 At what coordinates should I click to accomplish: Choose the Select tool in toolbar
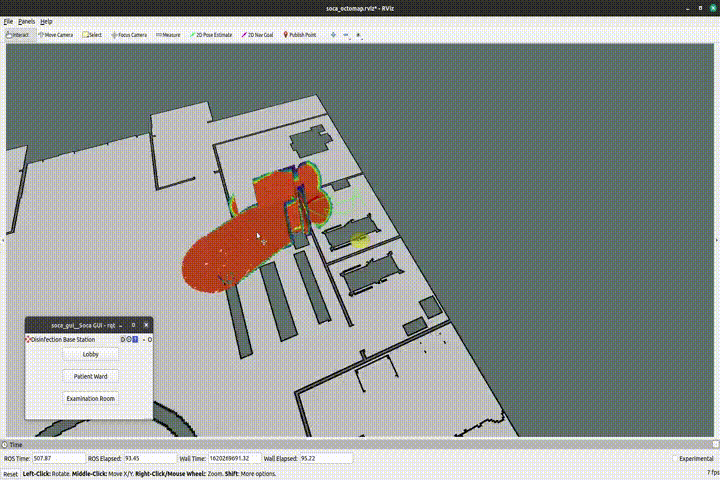click(x=91, y=34)
